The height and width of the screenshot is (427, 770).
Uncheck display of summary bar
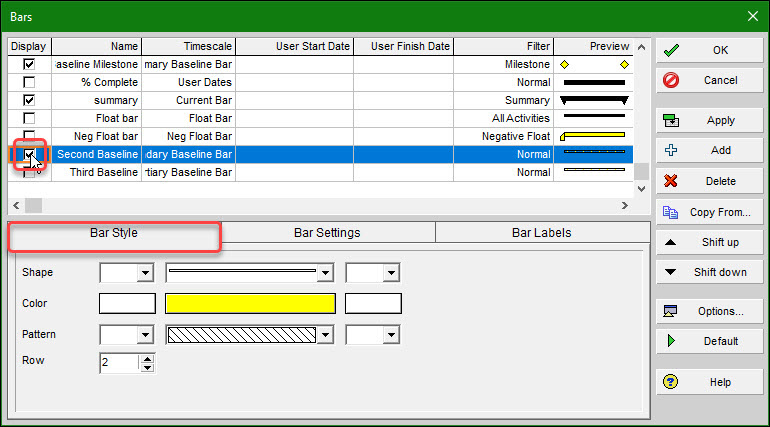(x=29, y=100)
